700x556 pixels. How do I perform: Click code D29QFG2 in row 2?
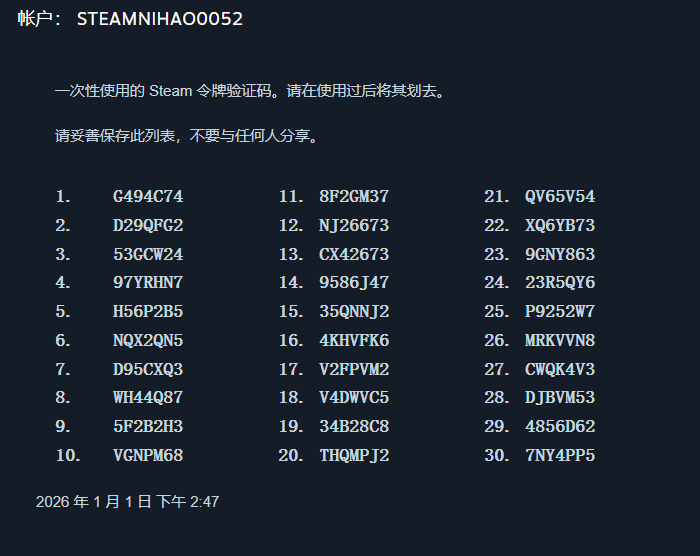pyautogui.click(x=148, y=225)
